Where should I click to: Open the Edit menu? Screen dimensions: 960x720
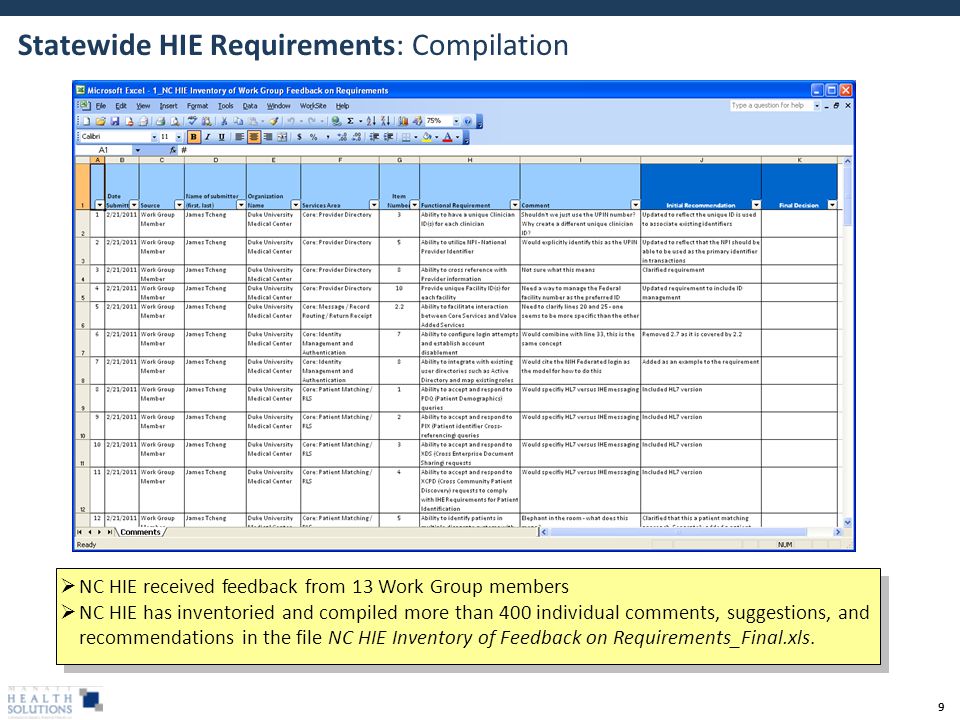[x=121, y=106]
